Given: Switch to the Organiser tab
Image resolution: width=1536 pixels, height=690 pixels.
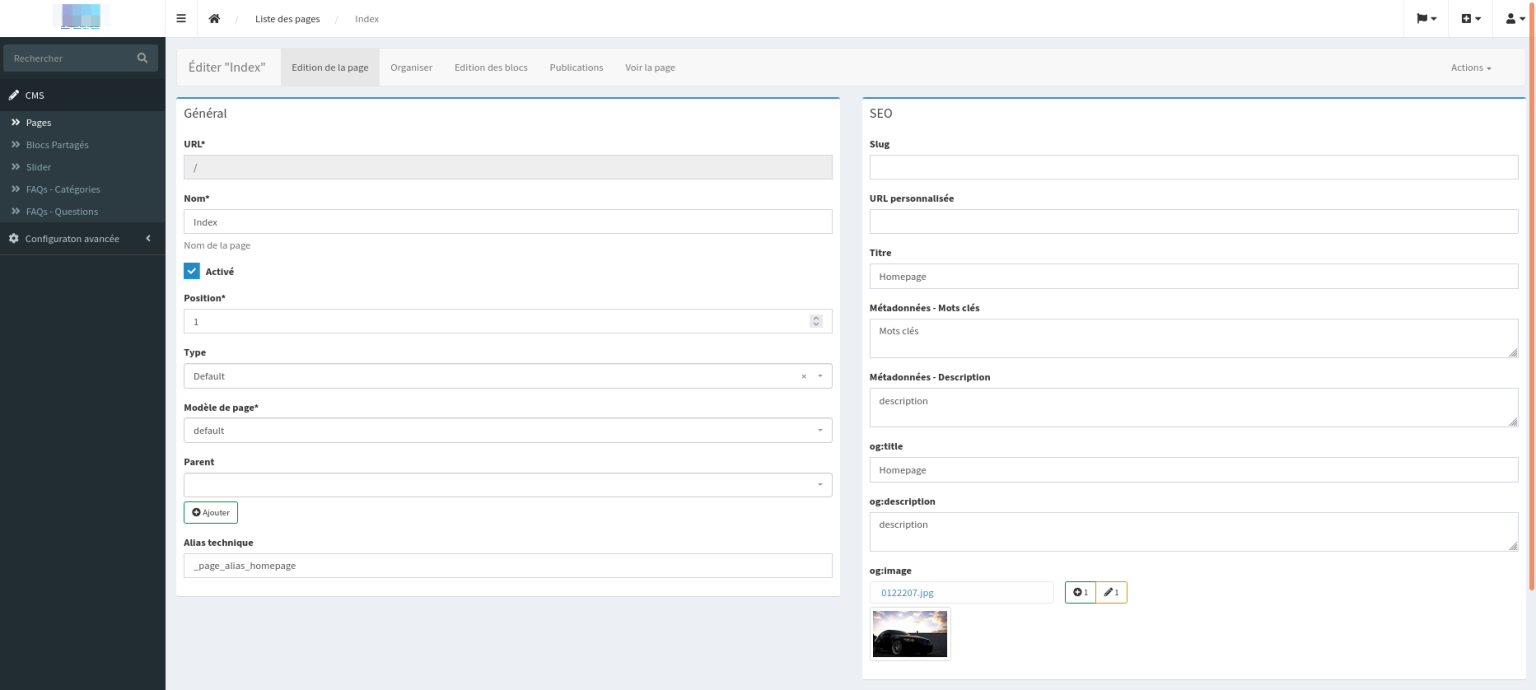Looking at the screenshot, I should pos(411,67).
